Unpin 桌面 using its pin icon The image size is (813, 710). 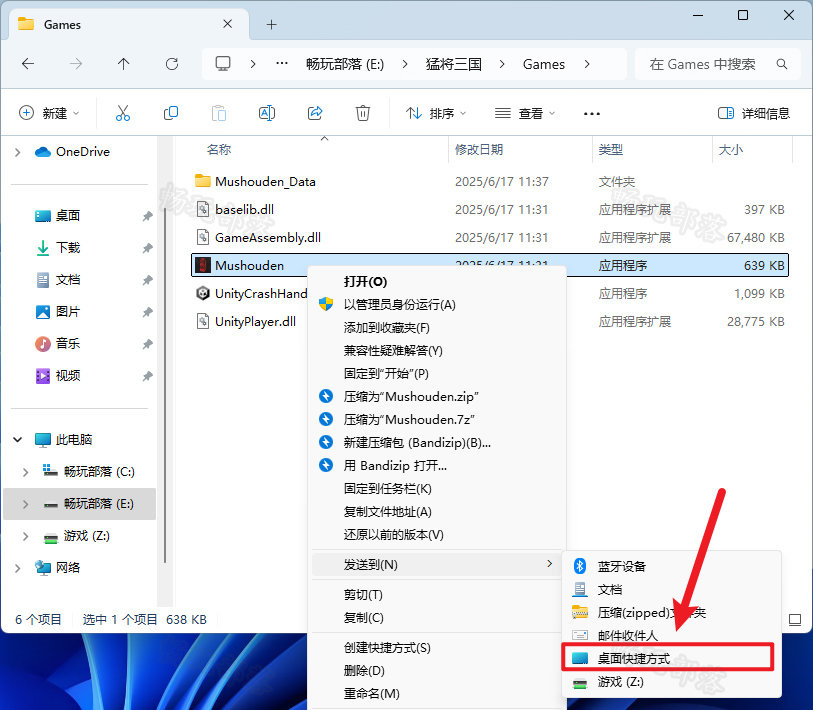[148, 216]
